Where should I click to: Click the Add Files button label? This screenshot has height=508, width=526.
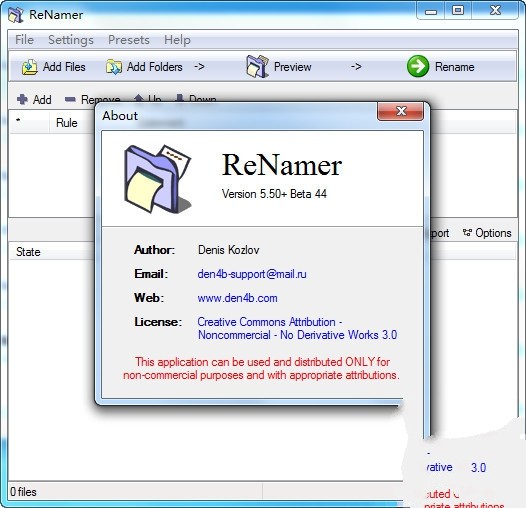click(x=64, y=67)
